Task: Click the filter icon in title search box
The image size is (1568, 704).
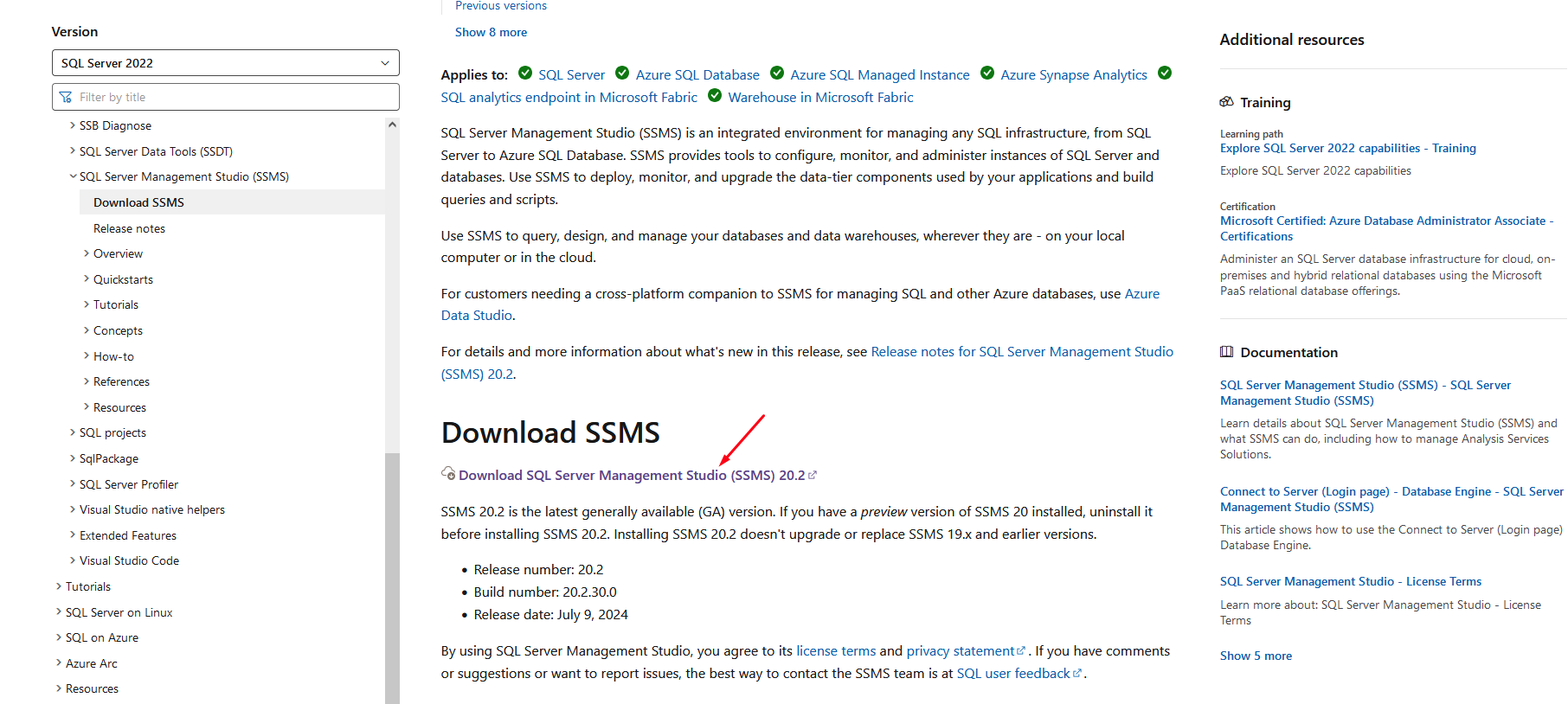Action: click(x=66, y=97)
